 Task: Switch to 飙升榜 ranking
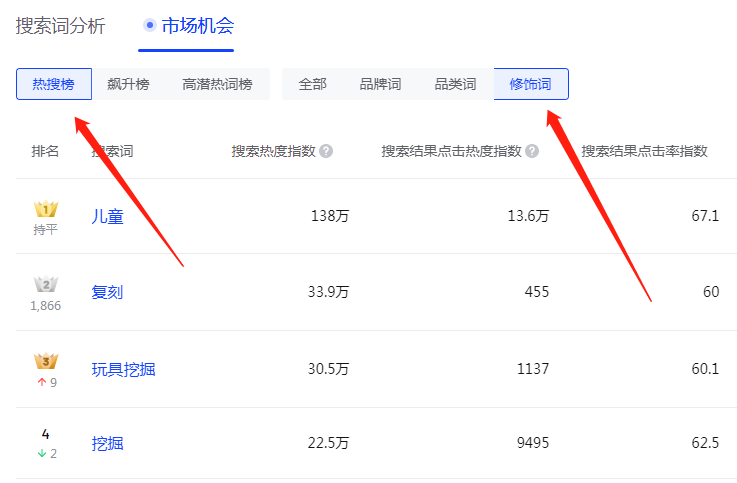click(128, 84)
